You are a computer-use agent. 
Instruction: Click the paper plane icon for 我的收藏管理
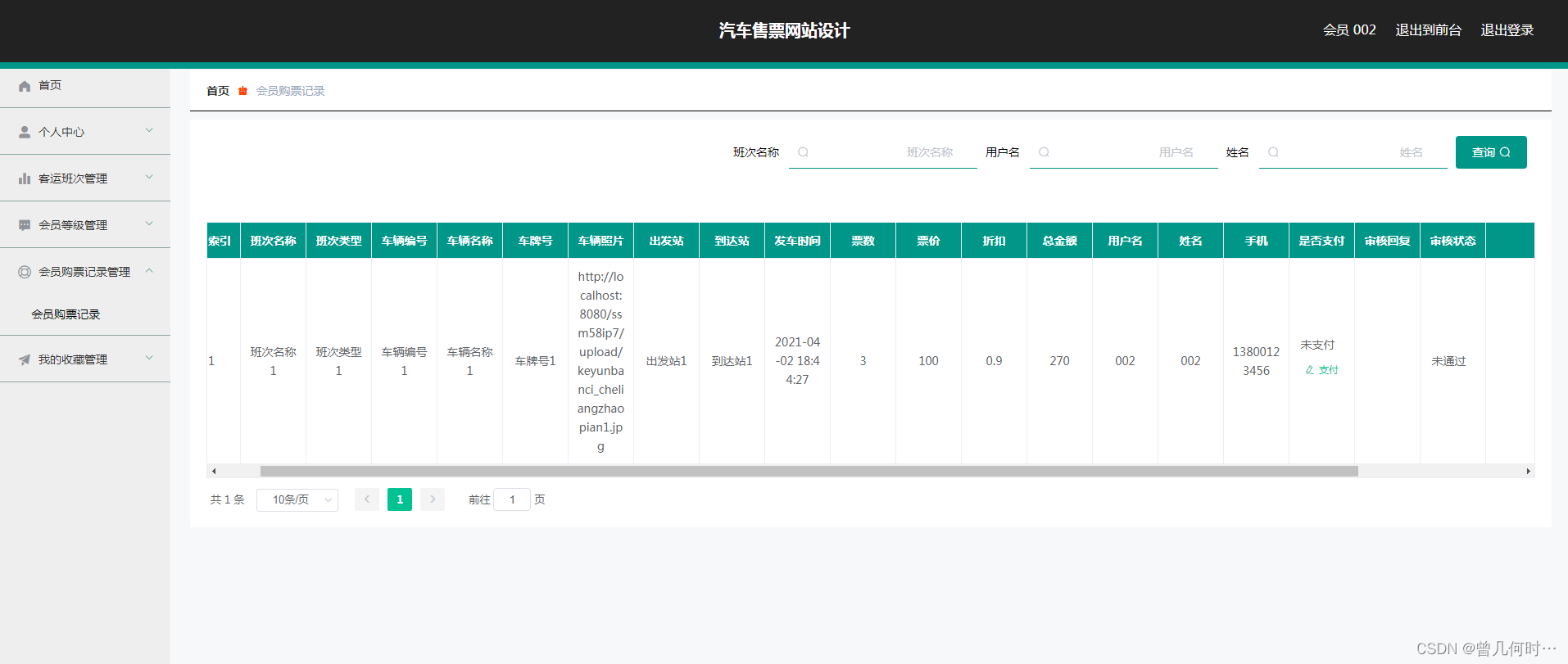pos(25,359)
